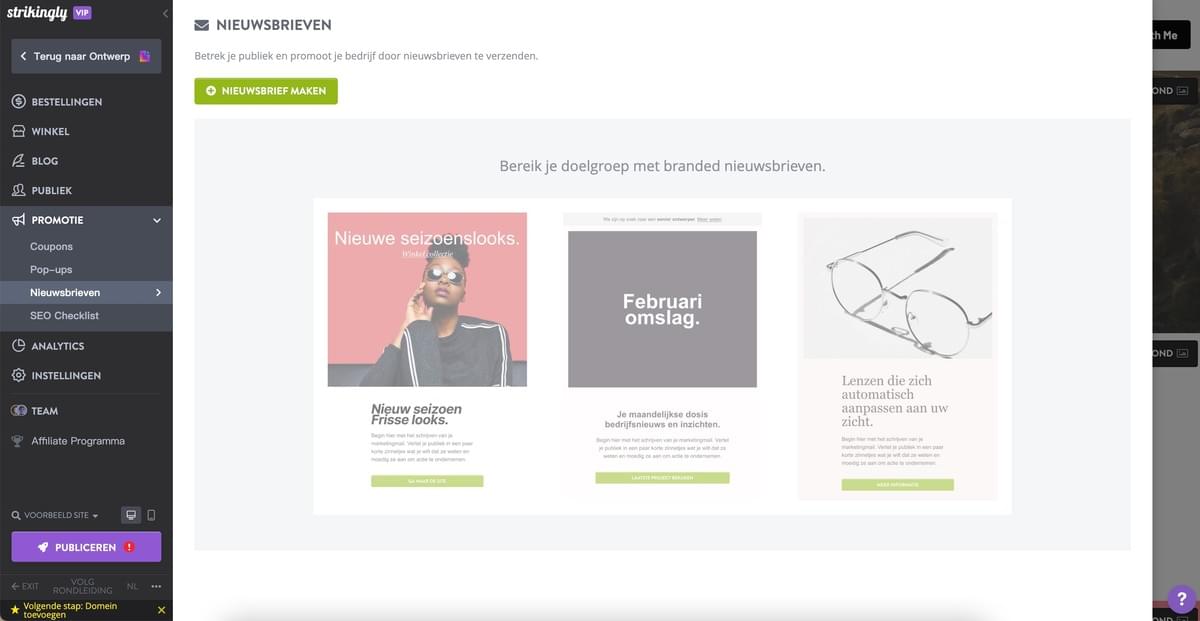Click the Blog pen icon
This screenshot has width=1200, height=621.
click(18, 161)
